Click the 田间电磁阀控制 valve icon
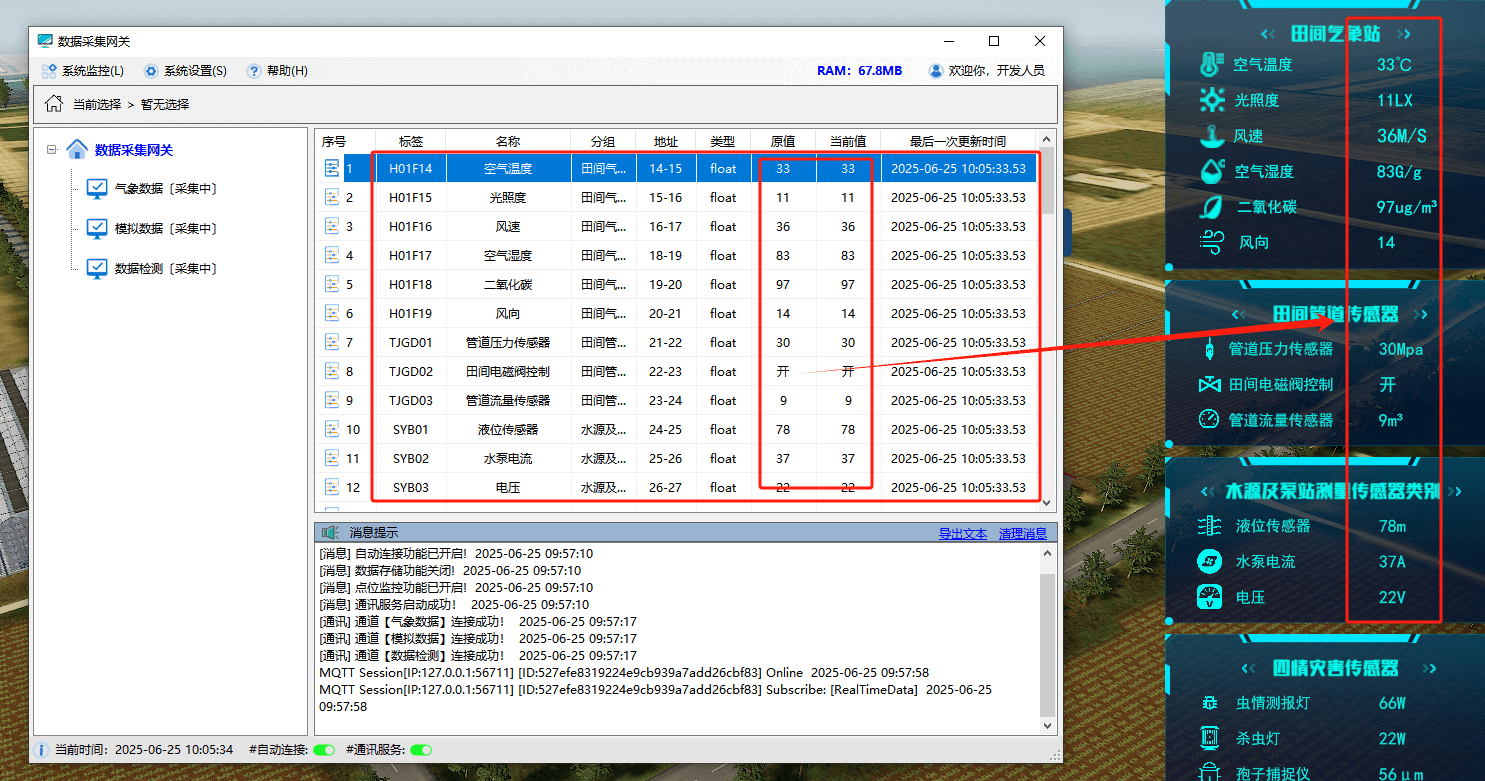This screenshot has height=781, width=1485. (1210, 385)
